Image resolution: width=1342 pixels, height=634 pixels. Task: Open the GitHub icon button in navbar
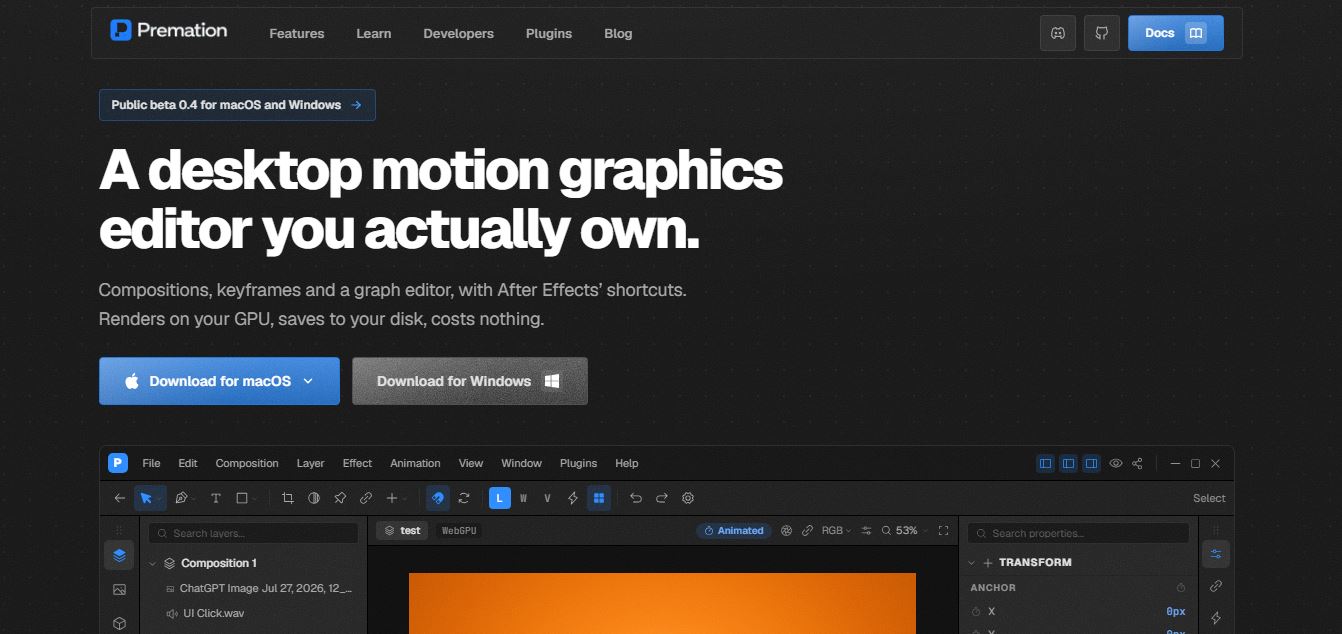coord(1102,33)
